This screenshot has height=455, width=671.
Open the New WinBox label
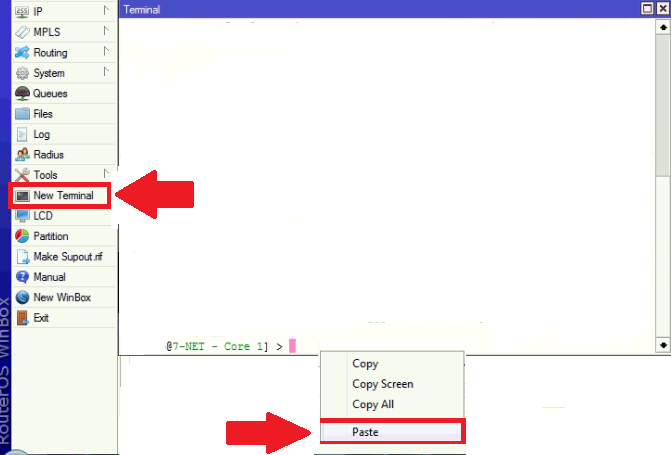tap(62, 297)
